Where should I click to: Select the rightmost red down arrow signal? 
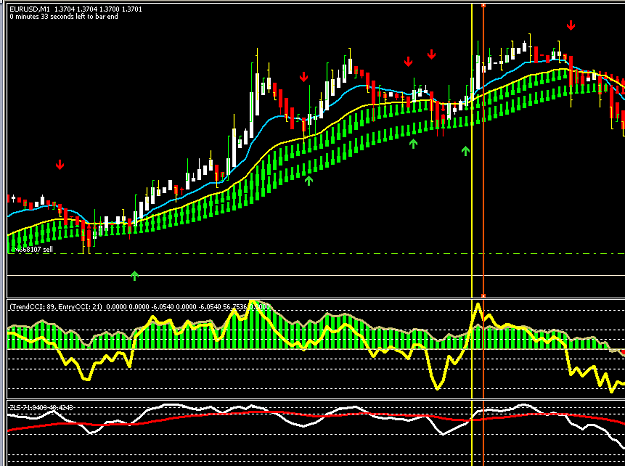(571, 26)
